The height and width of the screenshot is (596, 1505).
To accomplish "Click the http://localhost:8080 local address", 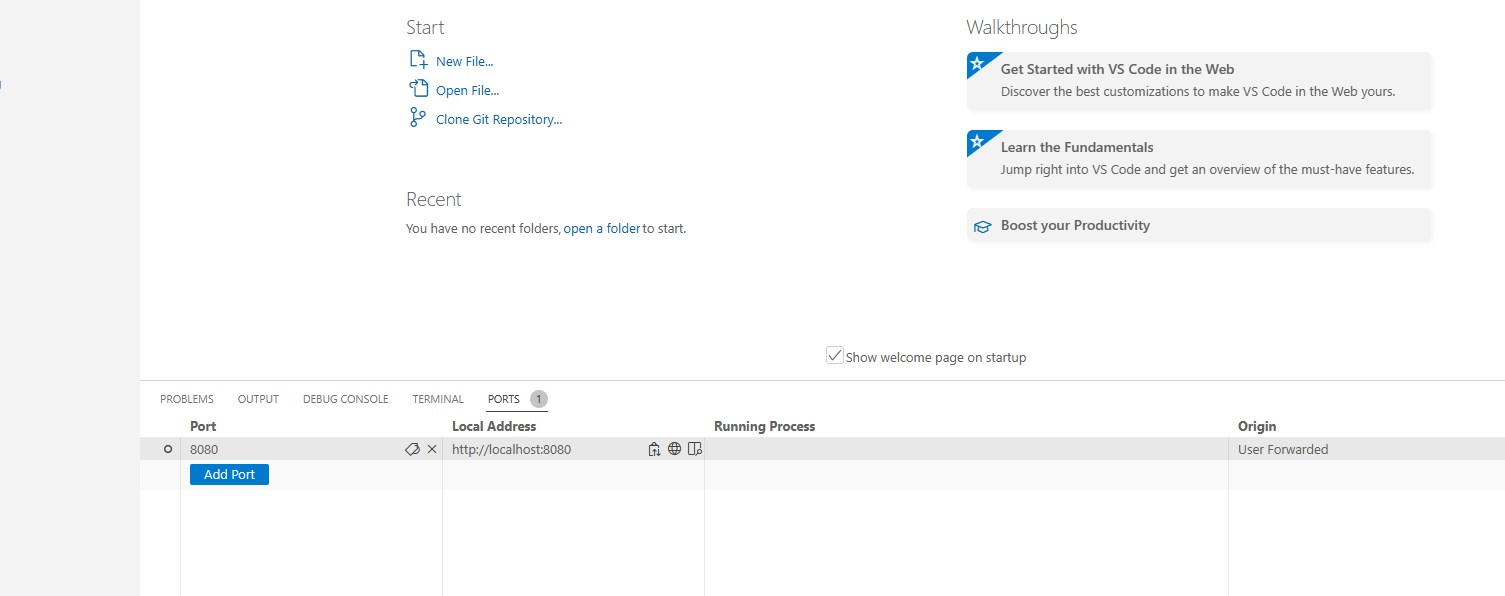I will pos(511,450).
